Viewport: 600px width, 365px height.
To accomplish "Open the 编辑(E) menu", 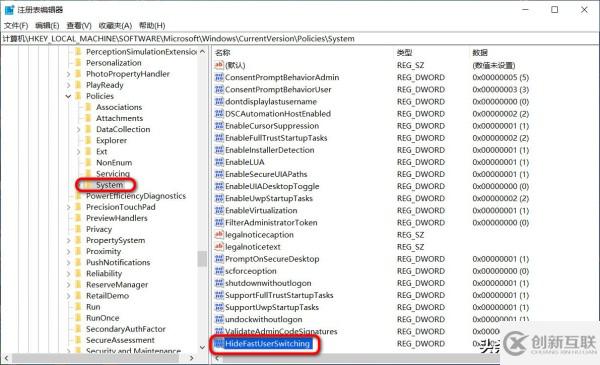I will [x=47, y=26].
